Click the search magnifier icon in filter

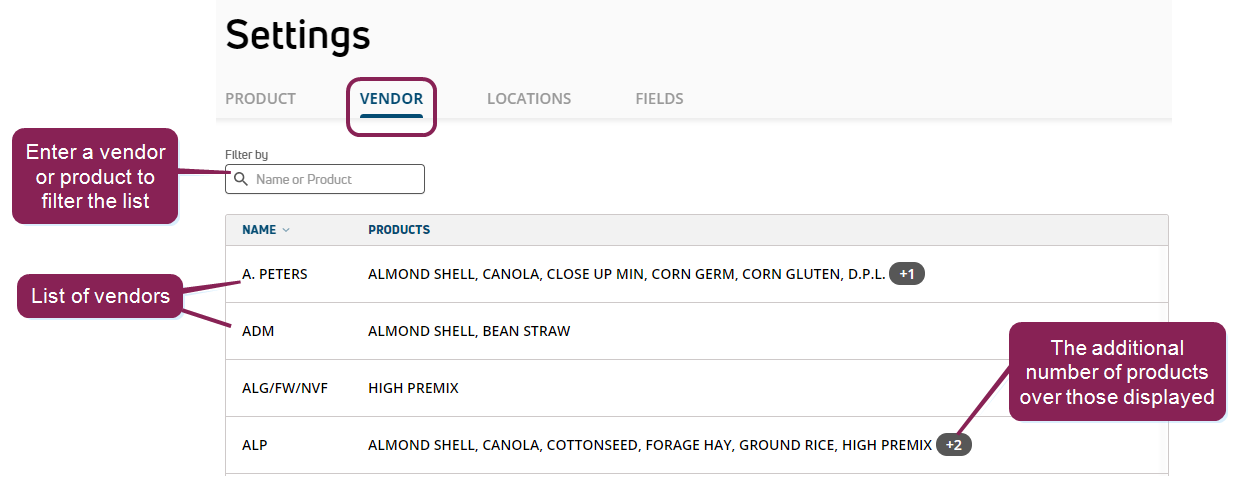(241, 180)
